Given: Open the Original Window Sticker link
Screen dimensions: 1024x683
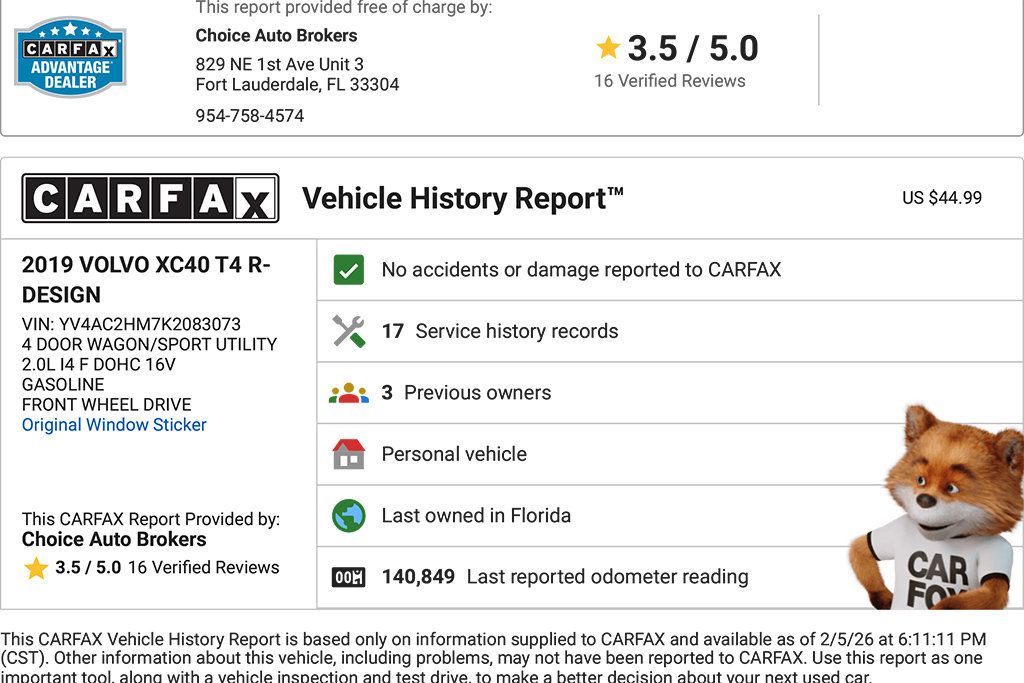Looking at the screenshot, I should point(114,425).
